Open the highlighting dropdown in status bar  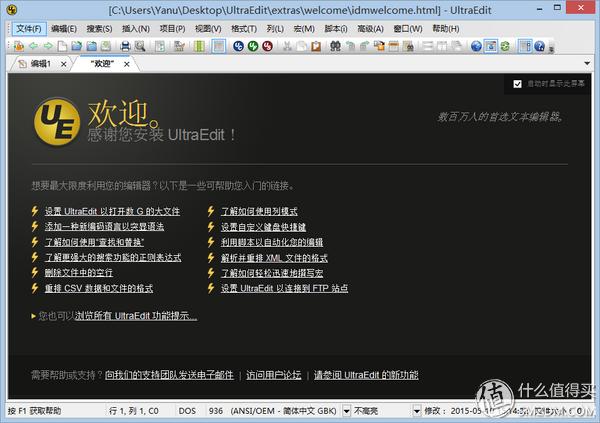[417, 411]
